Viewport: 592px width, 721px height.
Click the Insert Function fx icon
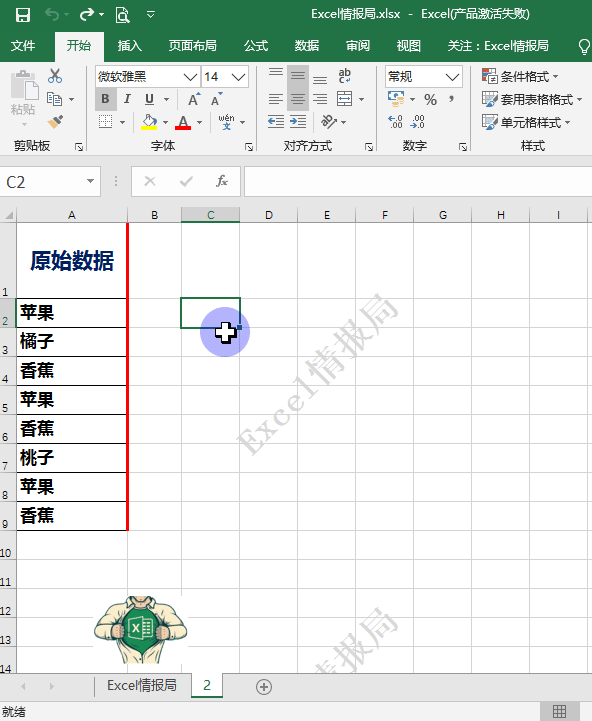pyautogui.click(x=222, y=181)
